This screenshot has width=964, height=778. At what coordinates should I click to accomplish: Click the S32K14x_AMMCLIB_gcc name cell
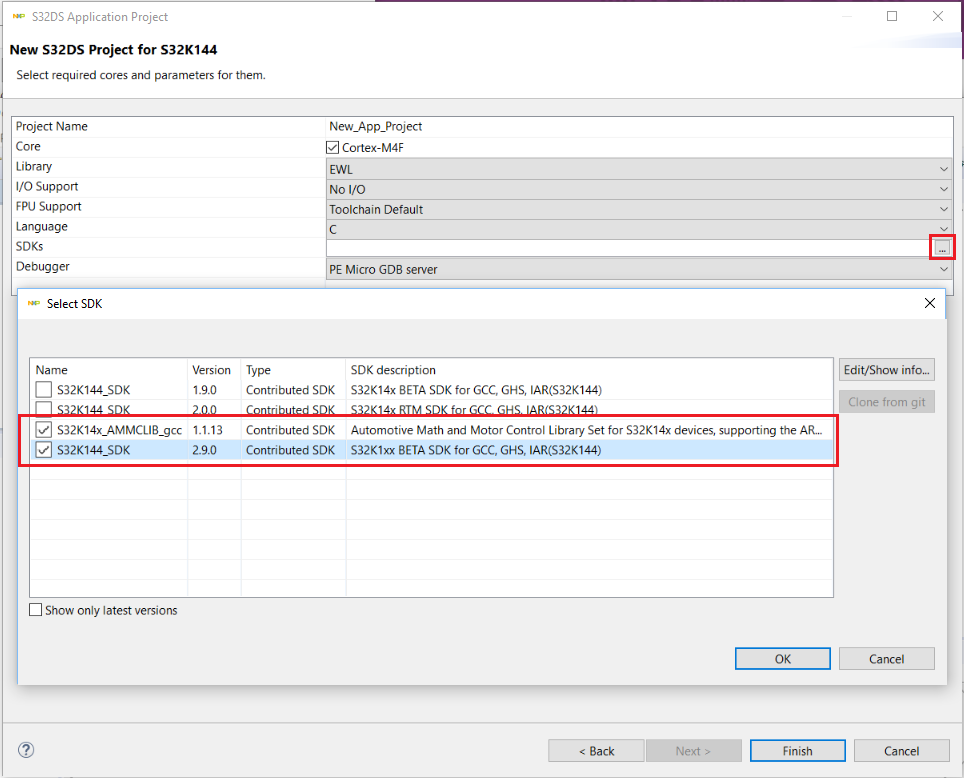coord(119,430)
